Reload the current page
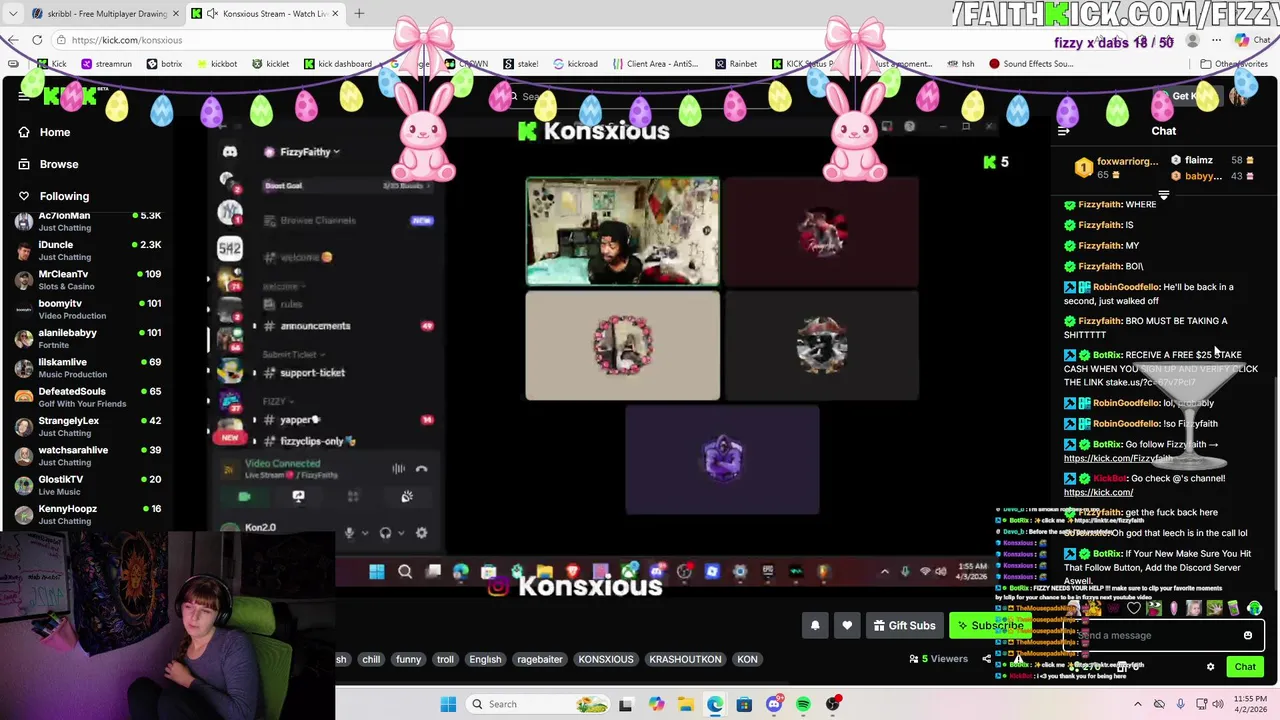 point(37,40)
